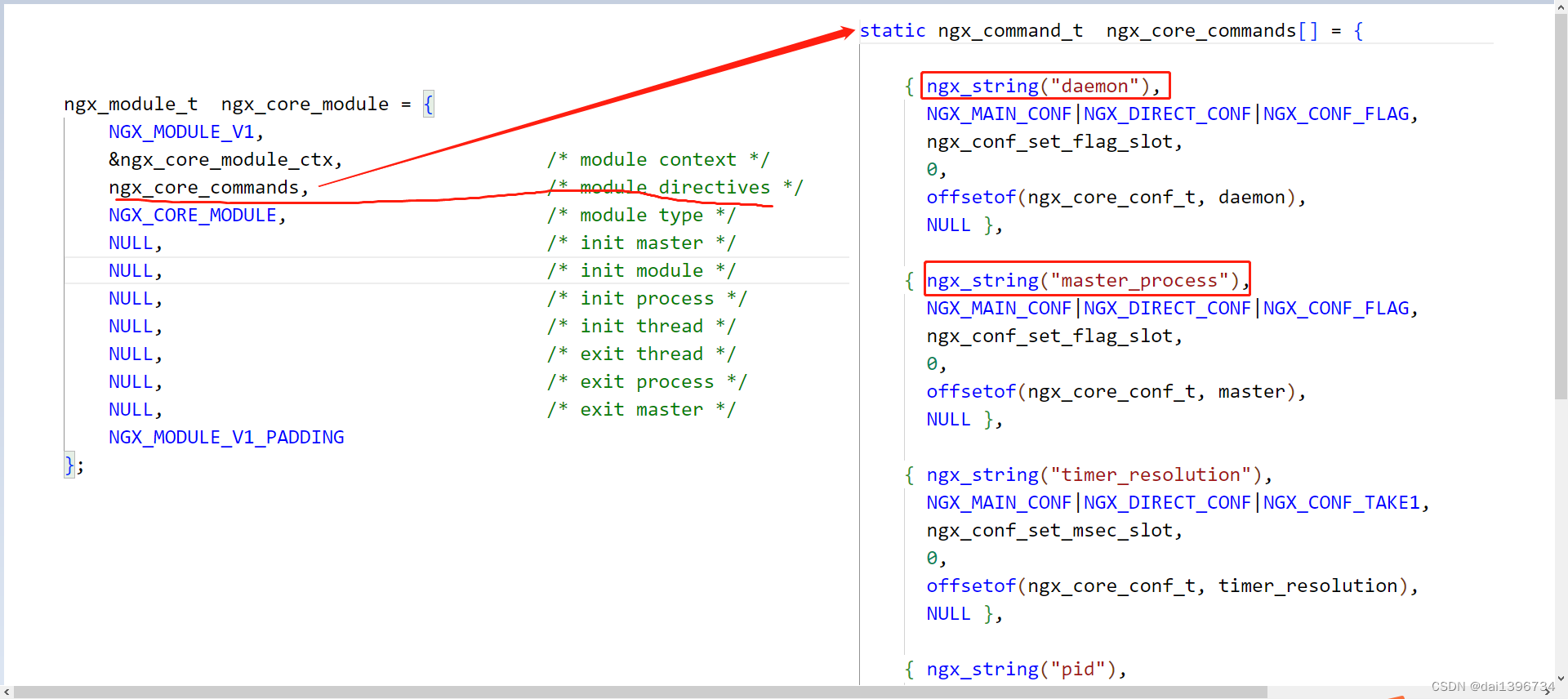Click offsetof line with timer_resolution
The image size is (1568, 699).
(x=1172, y=586)
